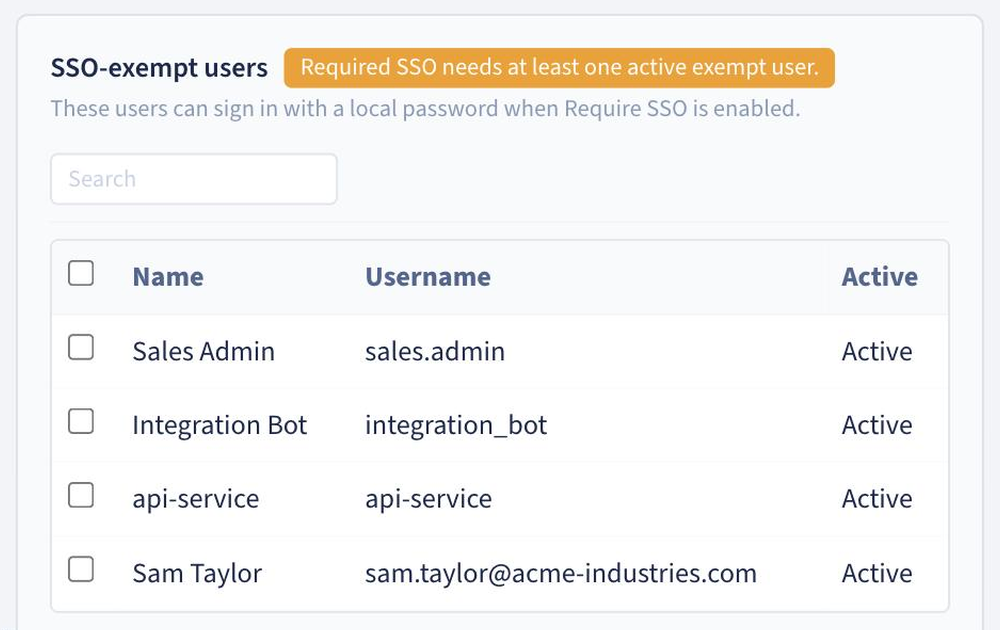Viewport: 1000px width, 630px height.
Task: Click the 'sales.admin' username cell
Action: click(435, 351)
